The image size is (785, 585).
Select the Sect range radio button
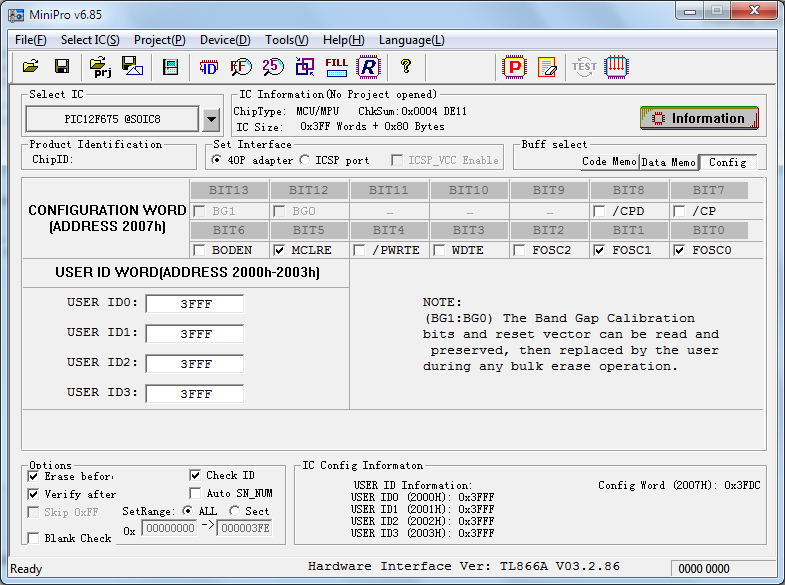click(234, 510)
